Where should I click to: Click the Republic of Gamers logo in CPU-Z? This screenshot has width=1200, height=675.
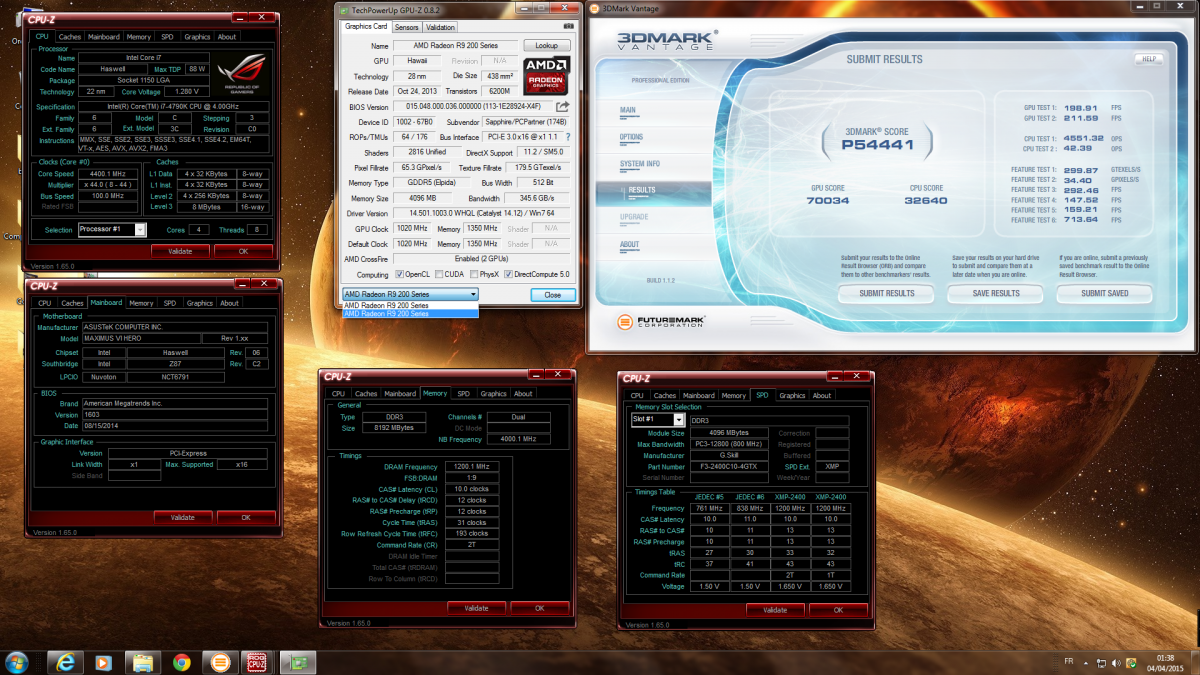point(242,76)
